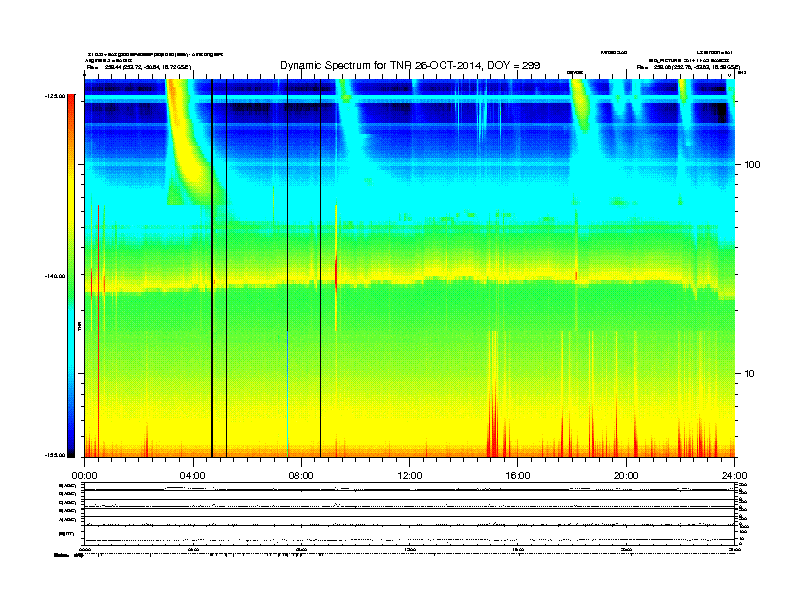Viewport: 792px width, 612px height.
Task: Select the 20:00 time axis label
Action: 626,476
